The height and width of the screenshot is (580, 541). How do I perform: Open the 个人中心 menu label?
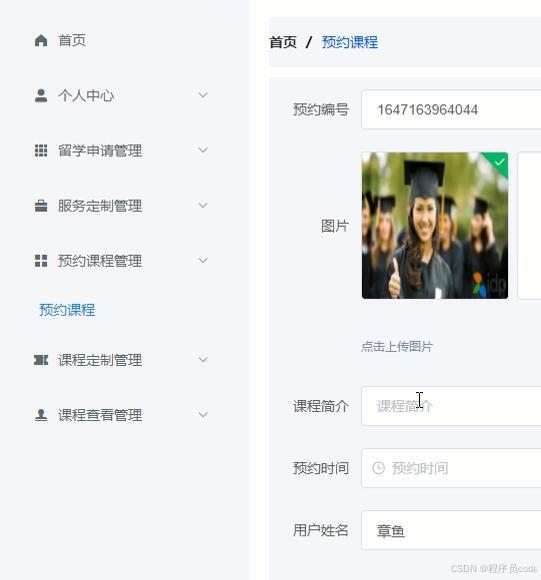pos(86,95)
